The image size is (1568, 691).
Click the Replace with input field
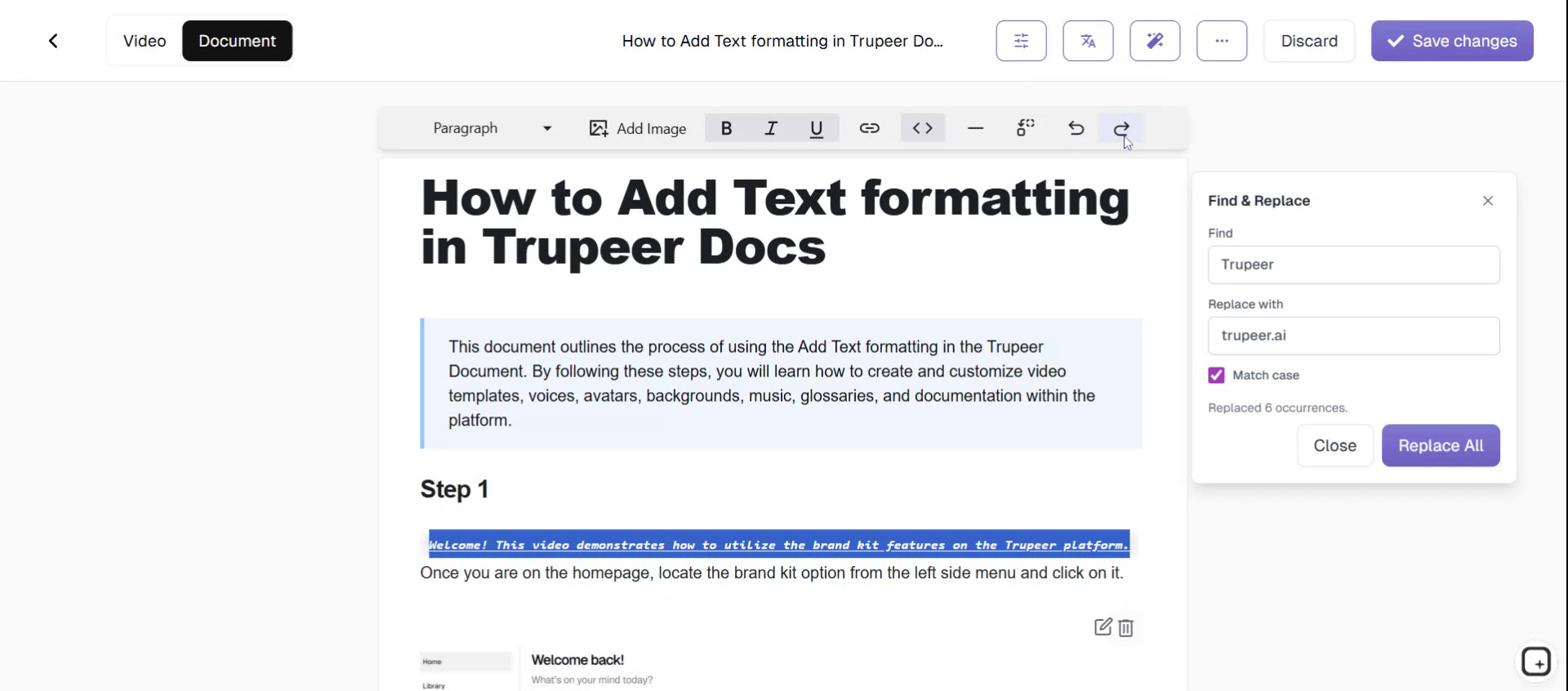[x=1353, y=336]
